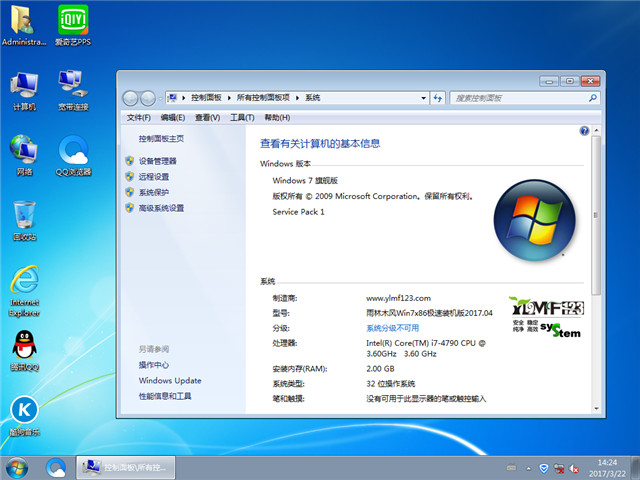The image size is (640, 480).
Task: Open 系统保护 (System protection) link
Action: point(154,192)
